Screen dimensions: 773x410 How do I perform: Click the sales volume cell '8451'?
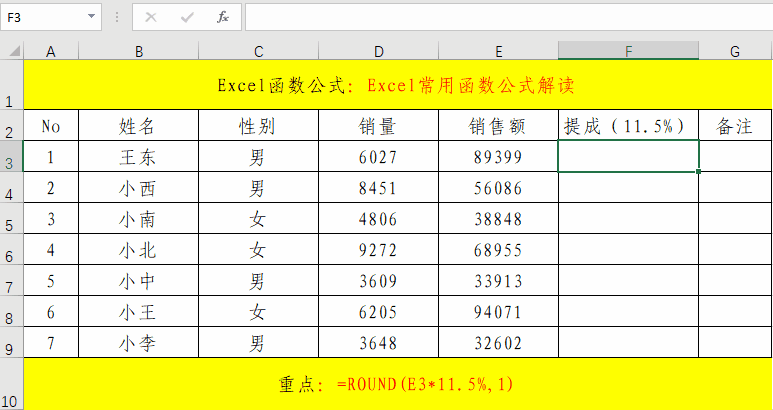pyautogui.click(x=379, y=188)
